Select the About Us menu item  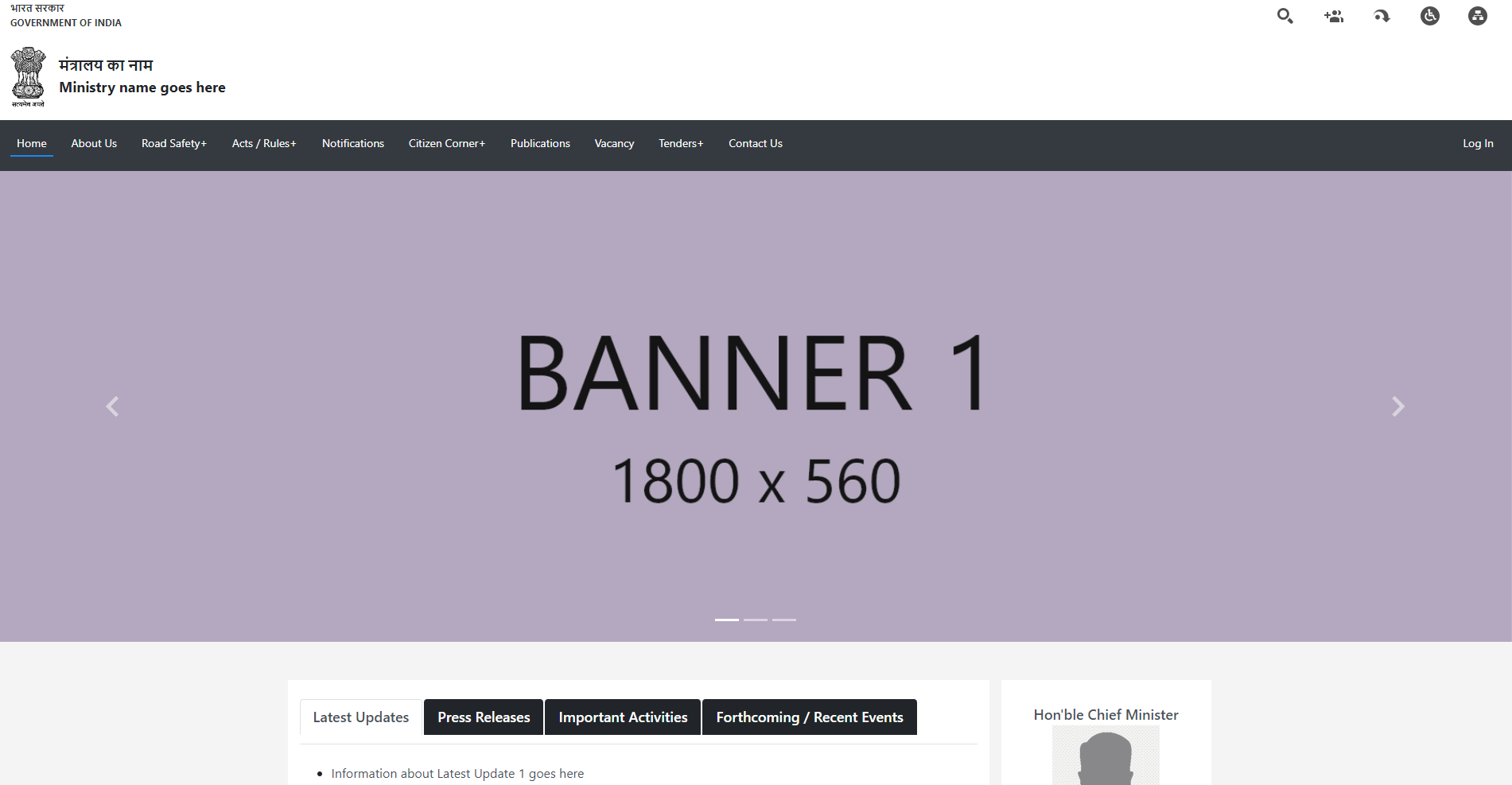[93, 143]
